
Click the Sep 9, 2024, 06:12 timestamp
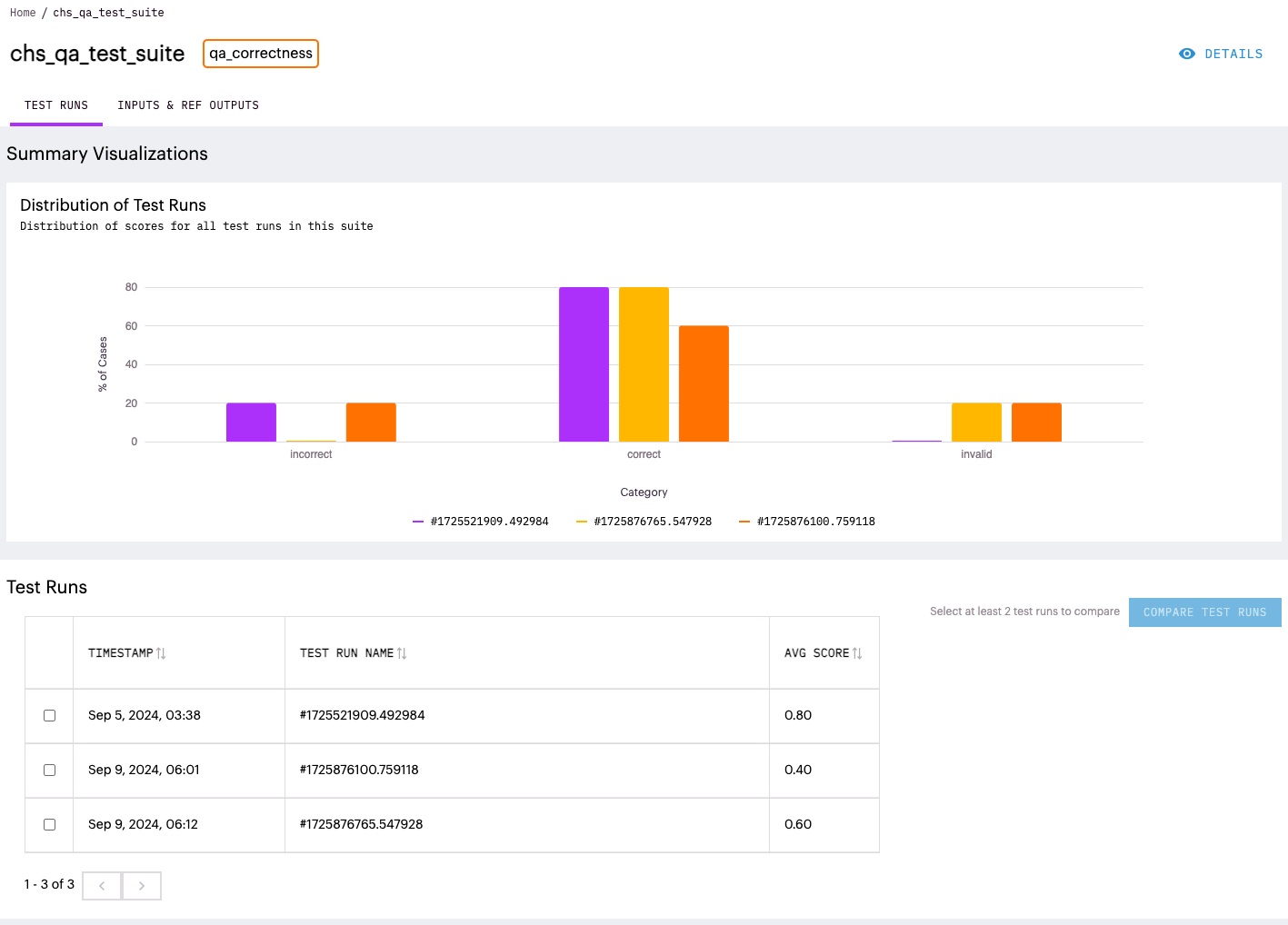(143, 824)
